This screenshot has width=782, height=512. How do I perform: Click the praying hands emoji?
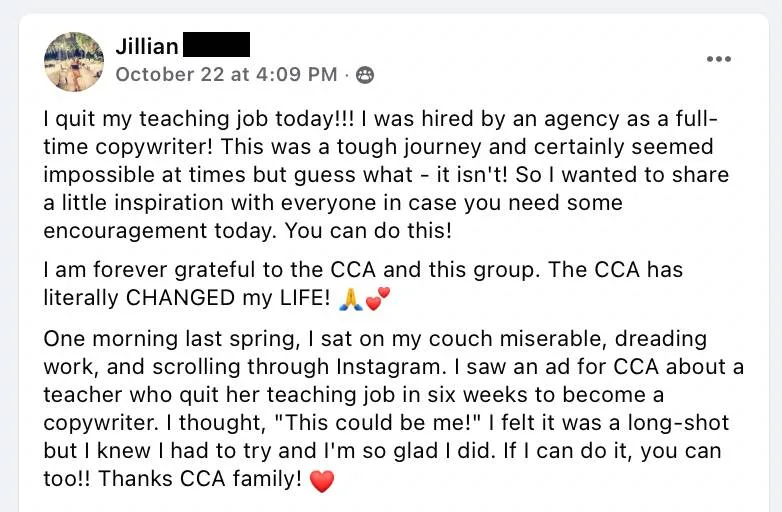click(x=351, y=299)
